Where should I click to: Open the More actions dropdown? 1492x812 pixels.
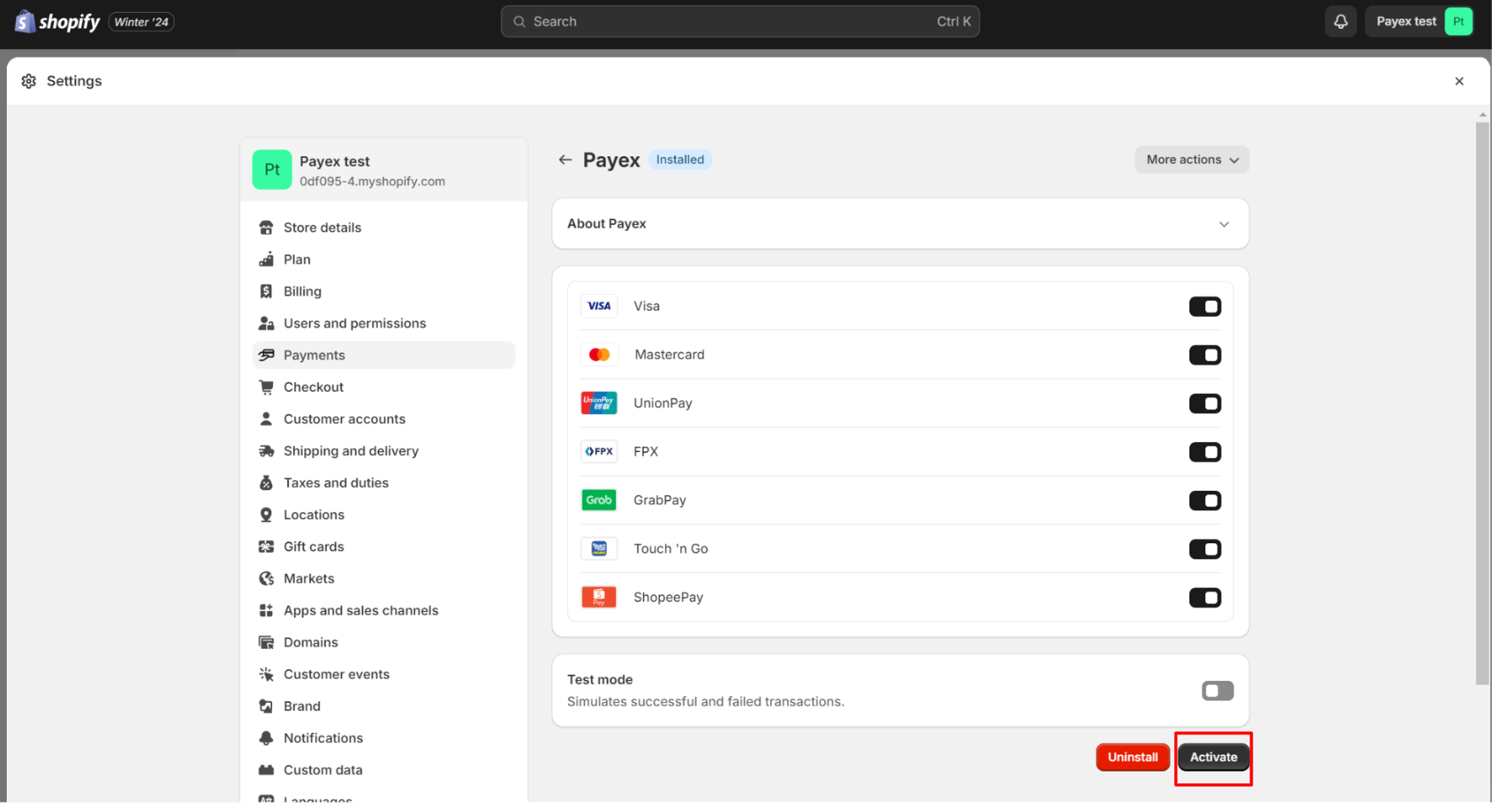click(1192, 160)
